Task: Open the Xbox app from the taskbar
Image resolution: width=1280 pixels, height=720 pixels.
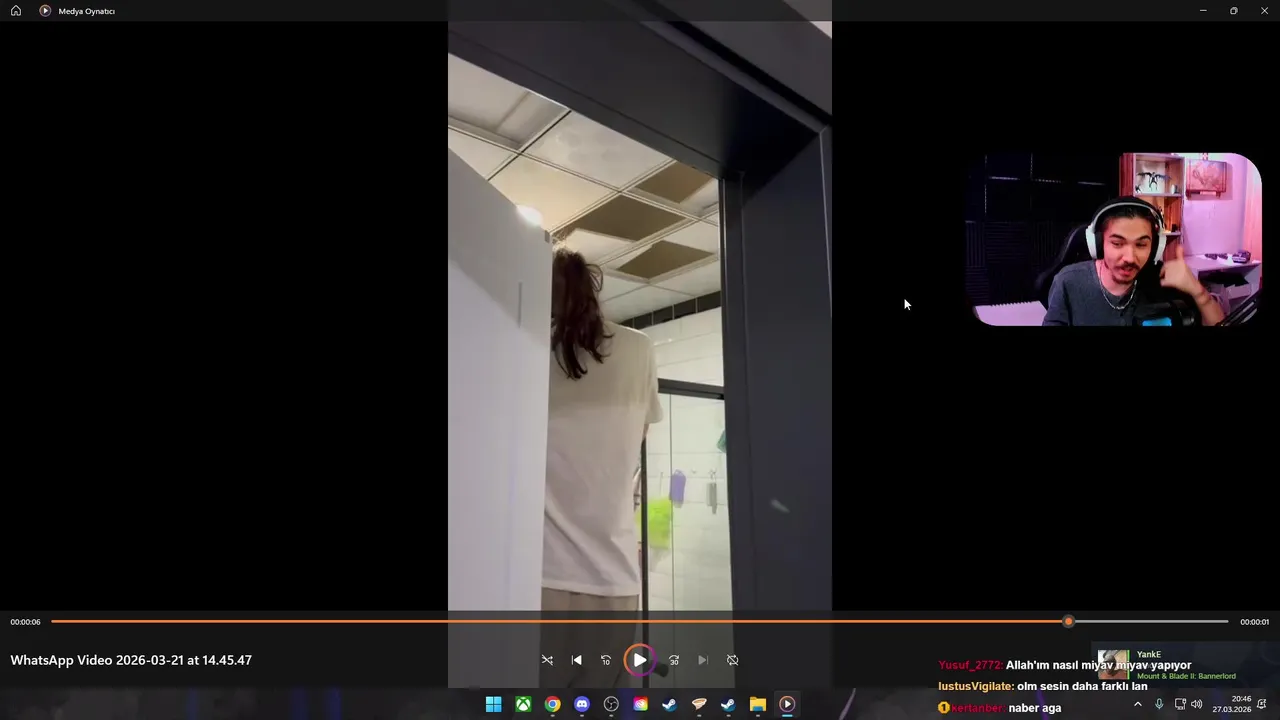Action: 523,704
